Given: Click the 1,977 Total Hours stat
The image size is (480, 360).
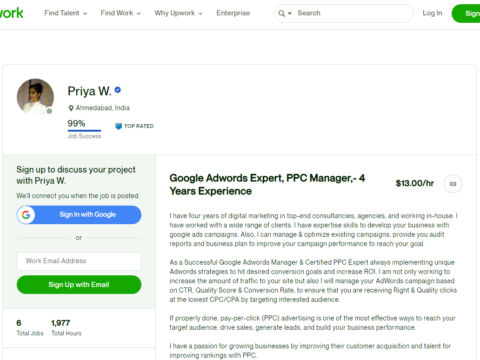Looking at the screenshot, I should [66, 328].
